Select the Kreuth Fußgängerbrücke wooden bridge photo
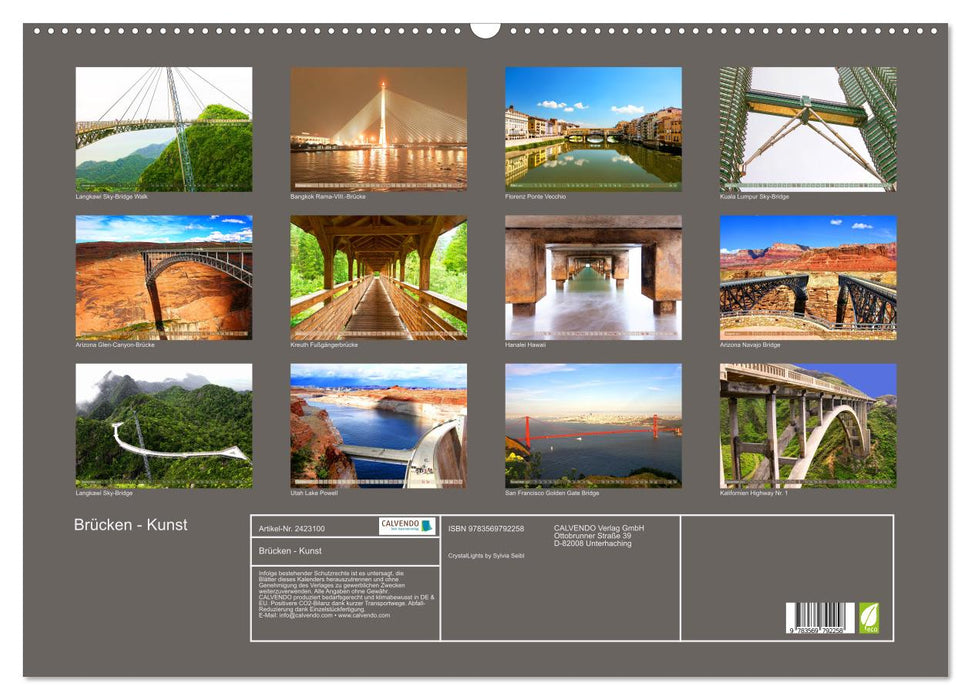This screenshot has height=700, width=971. tap(378, 278)
